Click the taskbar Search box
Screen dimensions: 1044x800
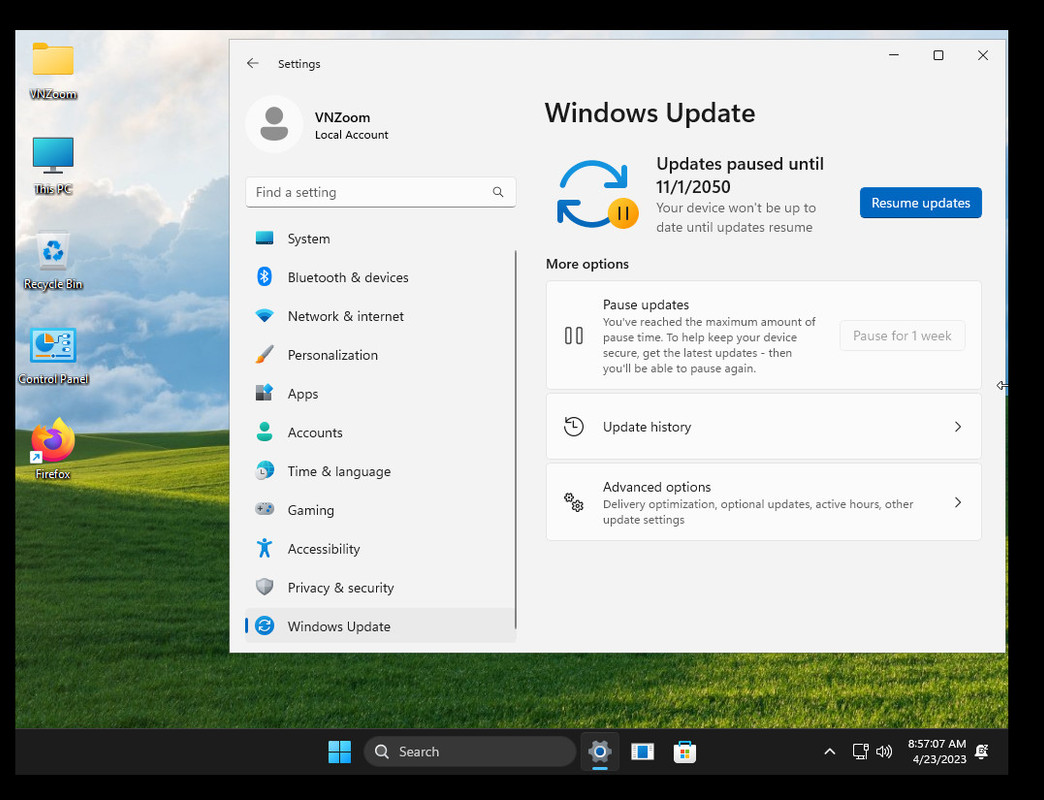(x=469, y=752)
